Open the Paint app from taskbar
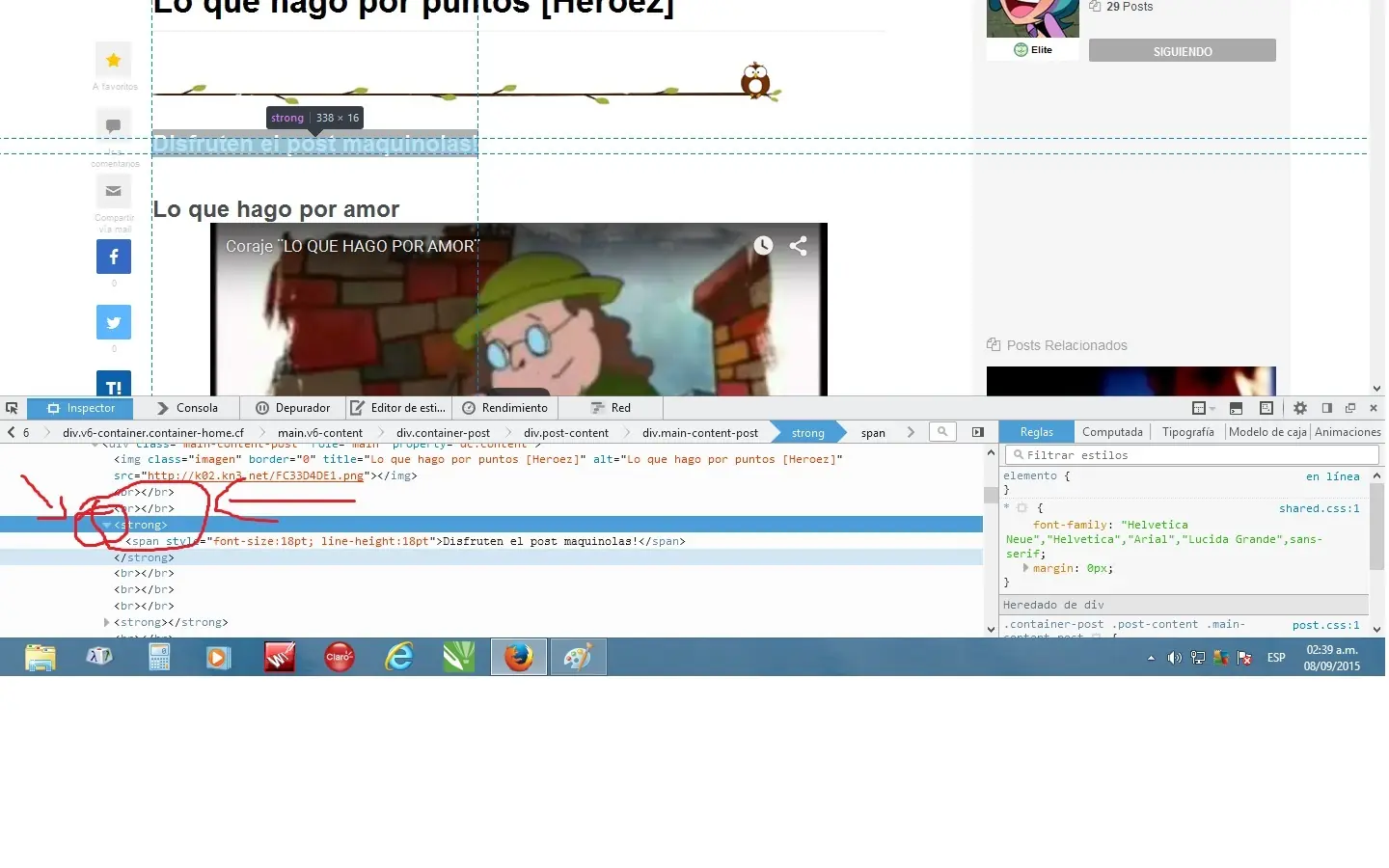This screenshot has height=868, width=1389. (x=578, y=658)
